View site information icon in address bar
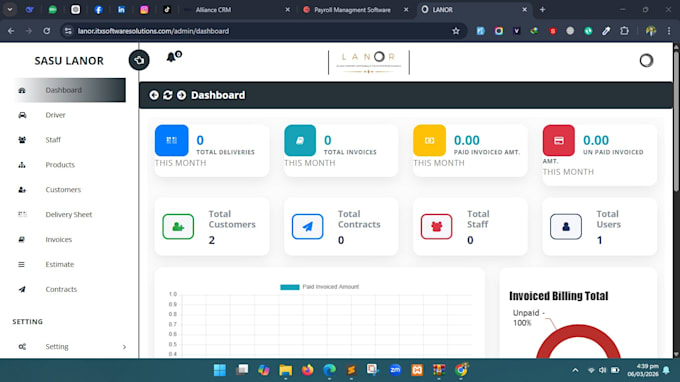Screen dimensions: 680x382 tap(68, 31)
